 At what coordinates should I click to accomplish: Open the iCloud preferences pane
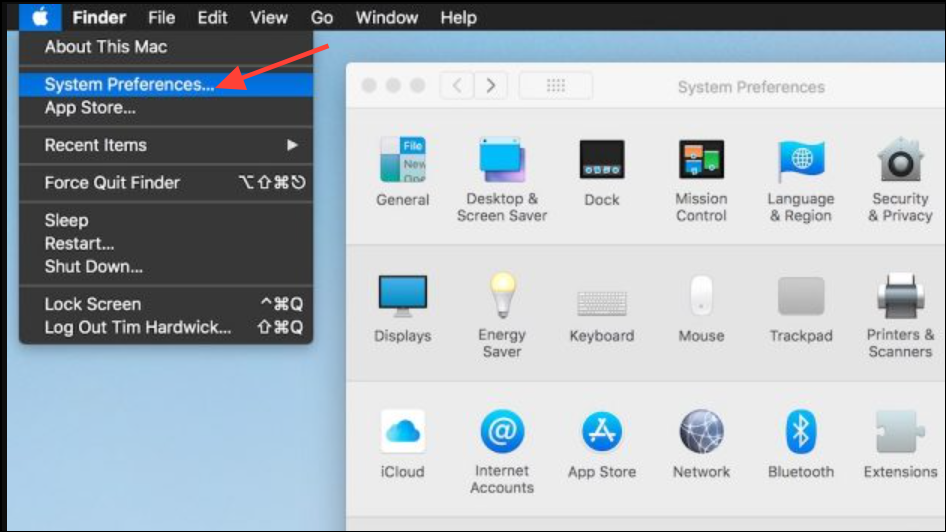[402, 445]
